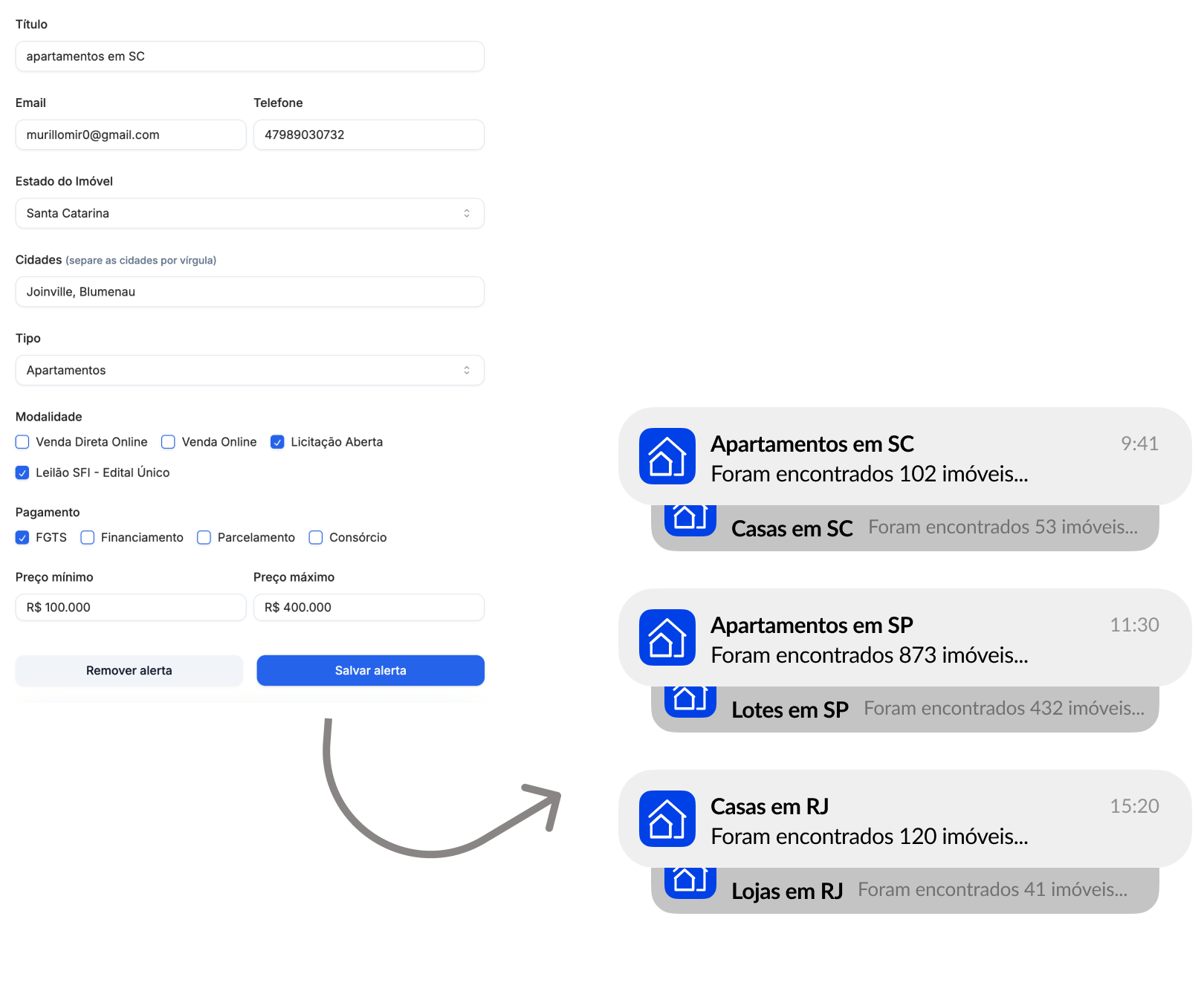Uncheck Licitação Aberta modality
Viewport: 1204px width, 1000px height.
pos(277,442)
